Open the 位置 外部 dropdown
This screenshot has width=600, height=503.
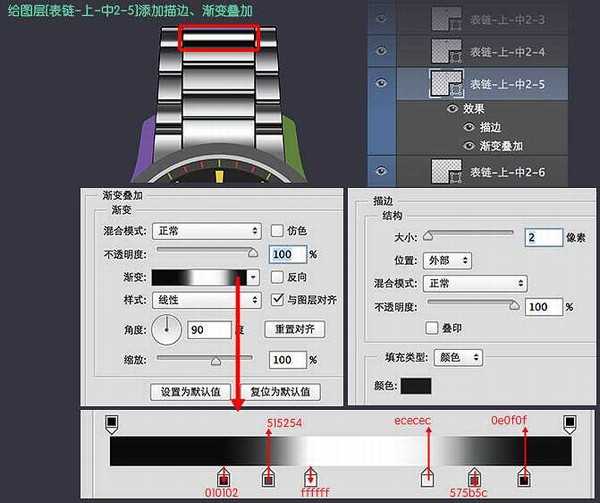(448, 259)
